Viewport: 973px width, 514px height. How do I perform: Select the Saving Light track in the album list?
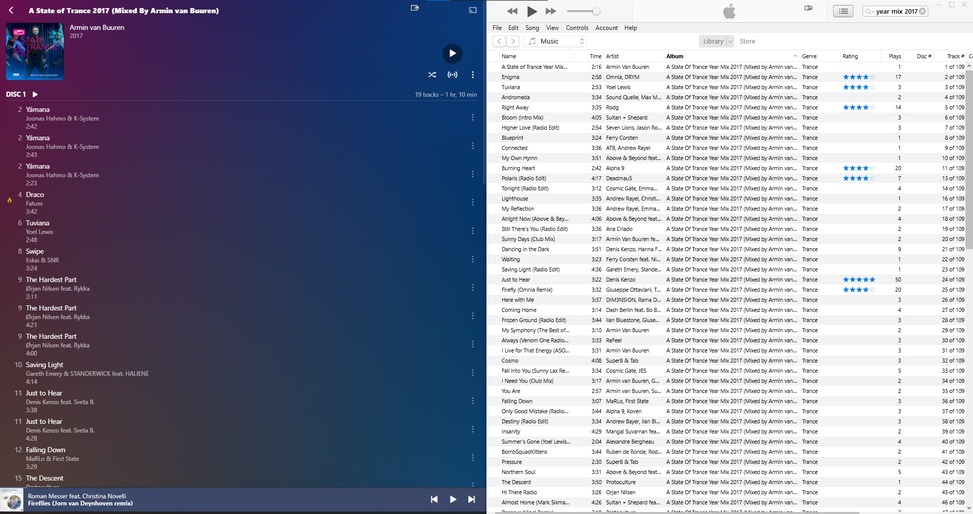[242, 373]
